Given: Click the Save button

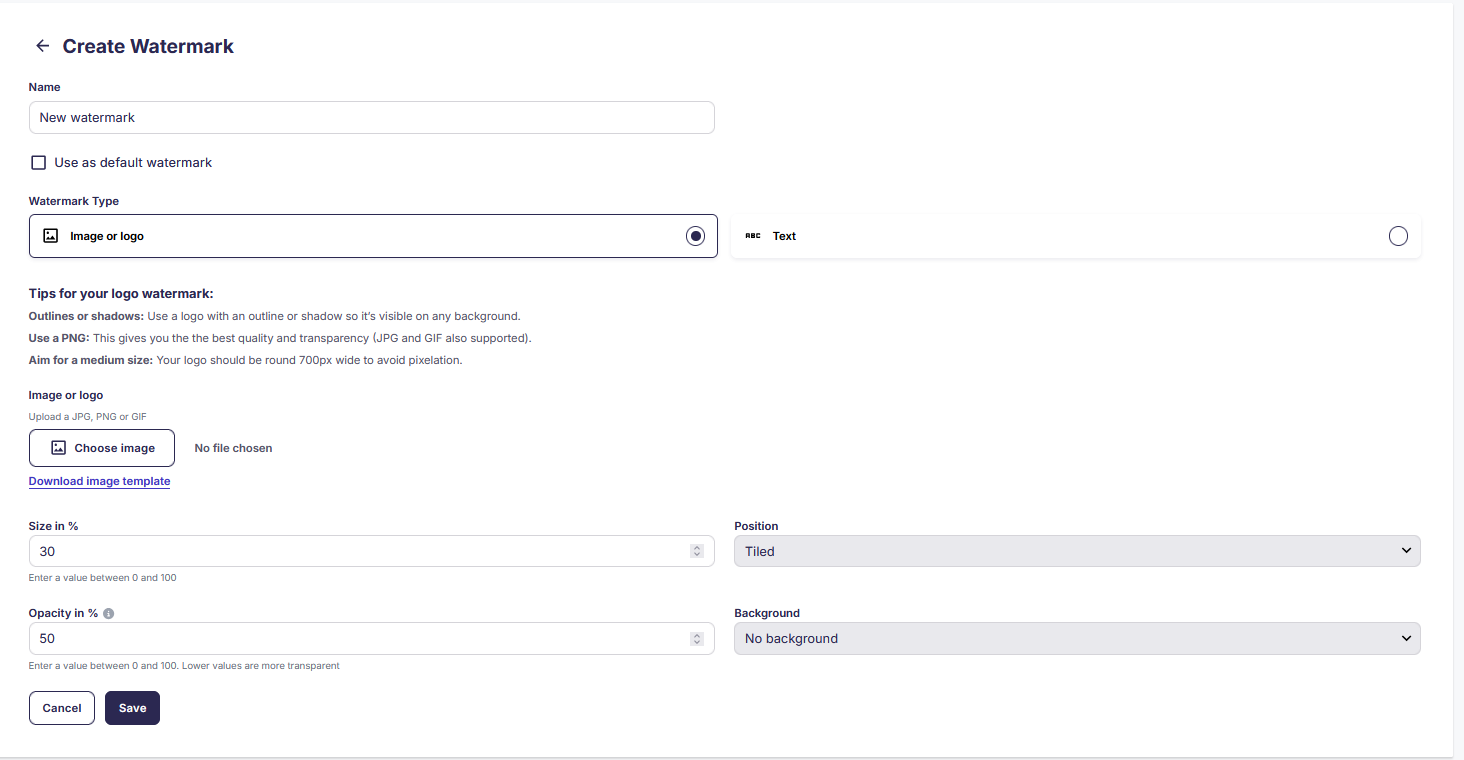Looking at the screenshot, I should pos(132,707).
